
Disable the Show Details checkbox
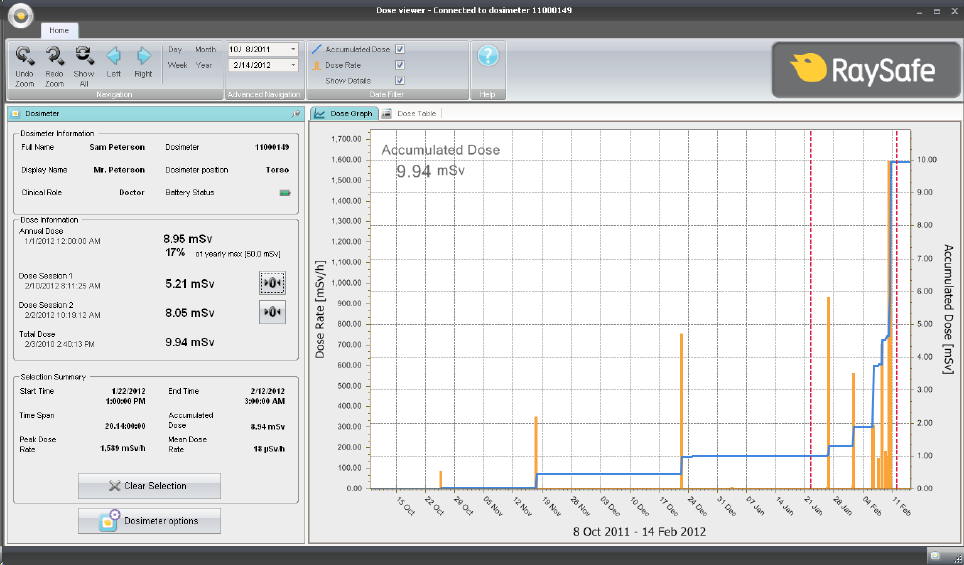click(400, 81)
